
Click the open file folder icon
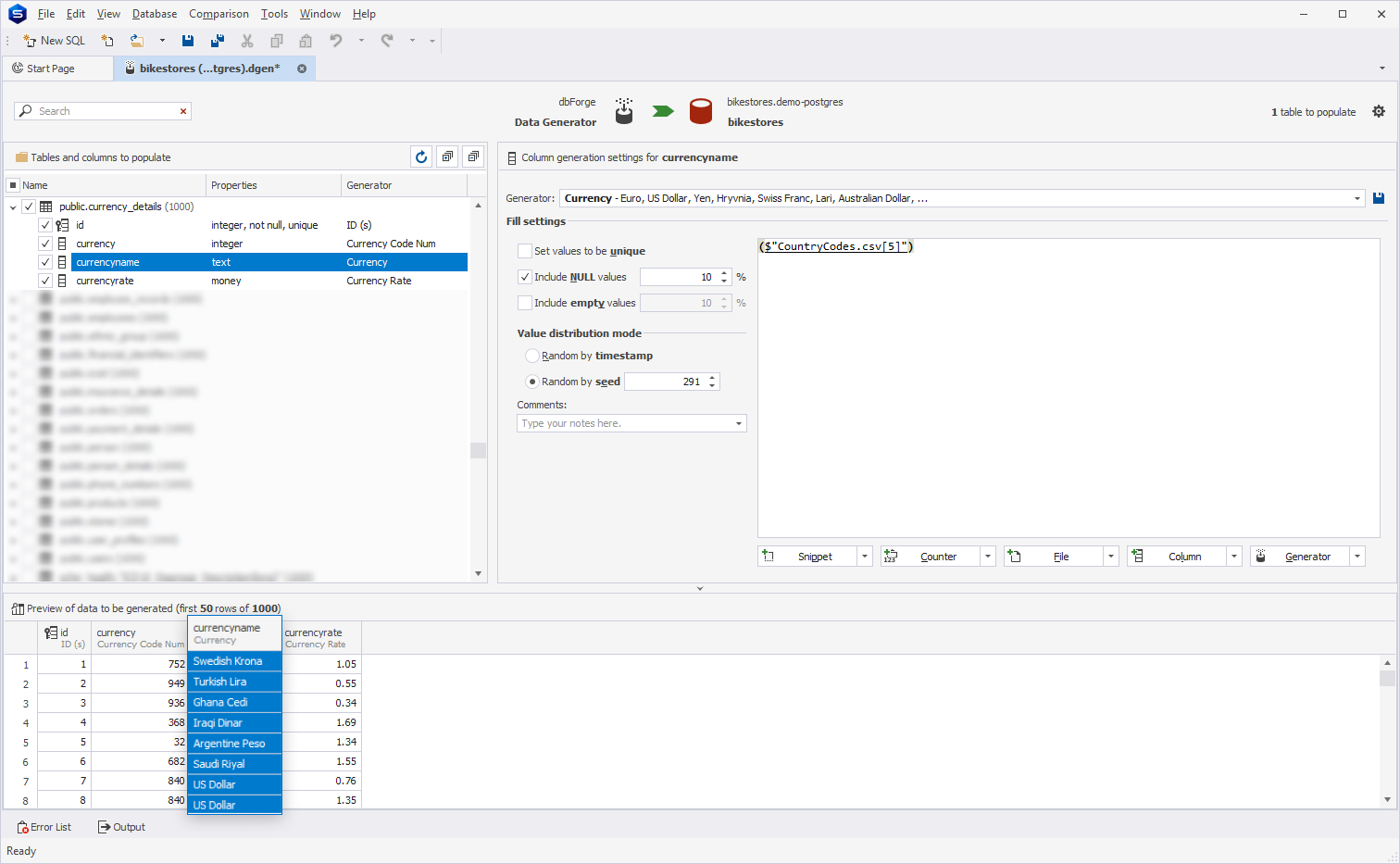[x=137, y=41]
